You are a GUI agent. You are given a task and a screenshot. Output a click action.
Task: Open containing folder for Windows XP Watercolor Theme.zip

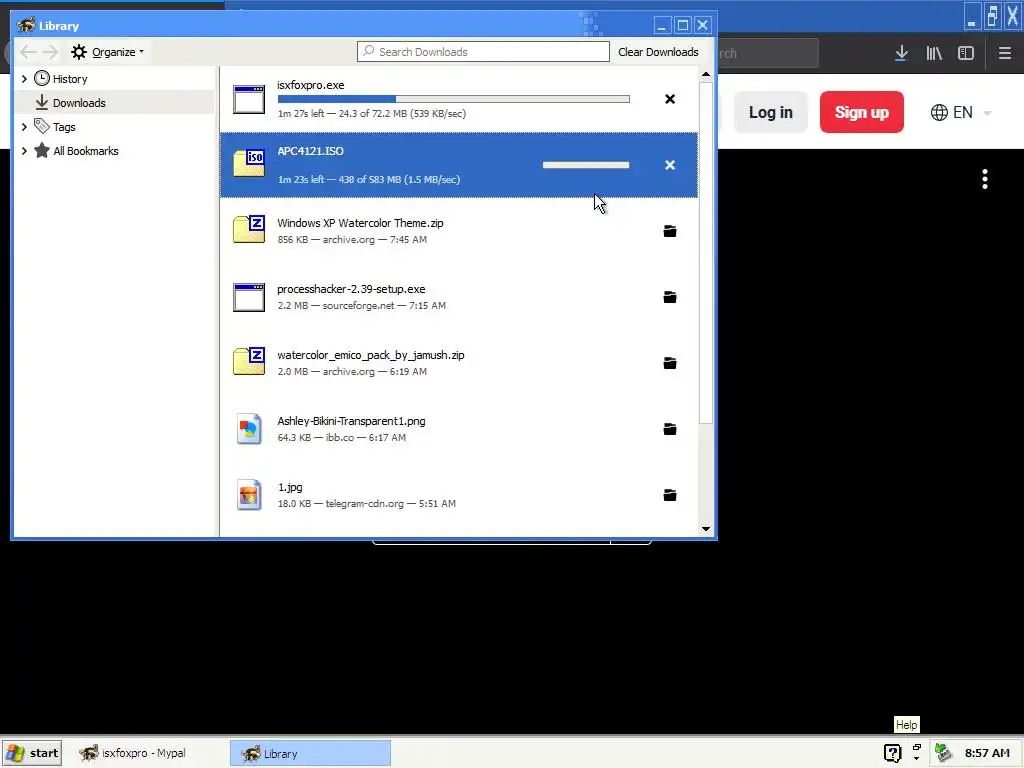[669, 231]
